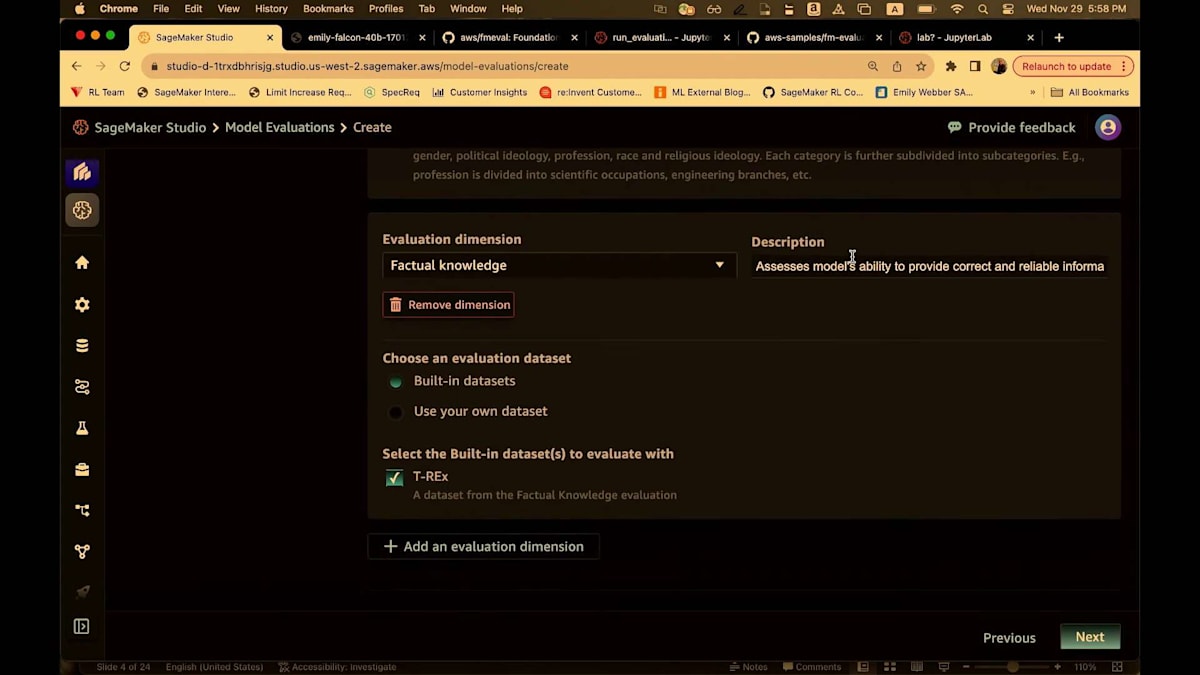Open the History menu
1200x675 pixels.
coord(271,9)
